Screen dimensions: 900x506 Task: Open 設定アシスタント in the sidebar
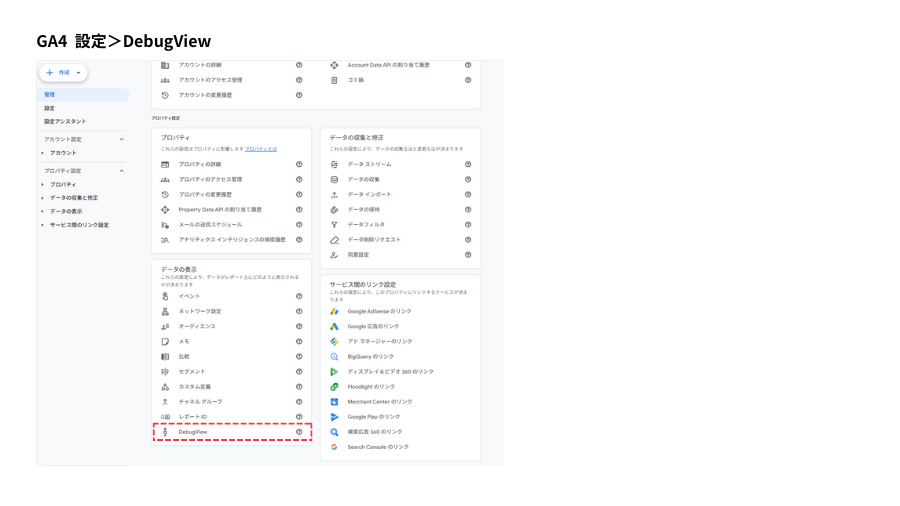click(x=65, y=122)
